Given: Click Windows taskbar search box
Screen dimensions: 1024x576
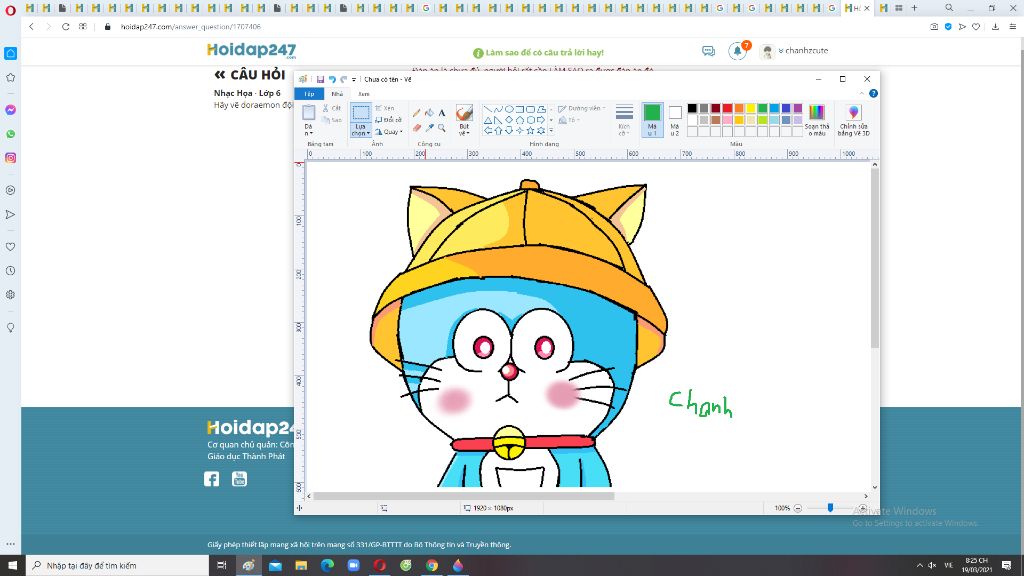Looking at the screenshot, I should tap(118, 566).
